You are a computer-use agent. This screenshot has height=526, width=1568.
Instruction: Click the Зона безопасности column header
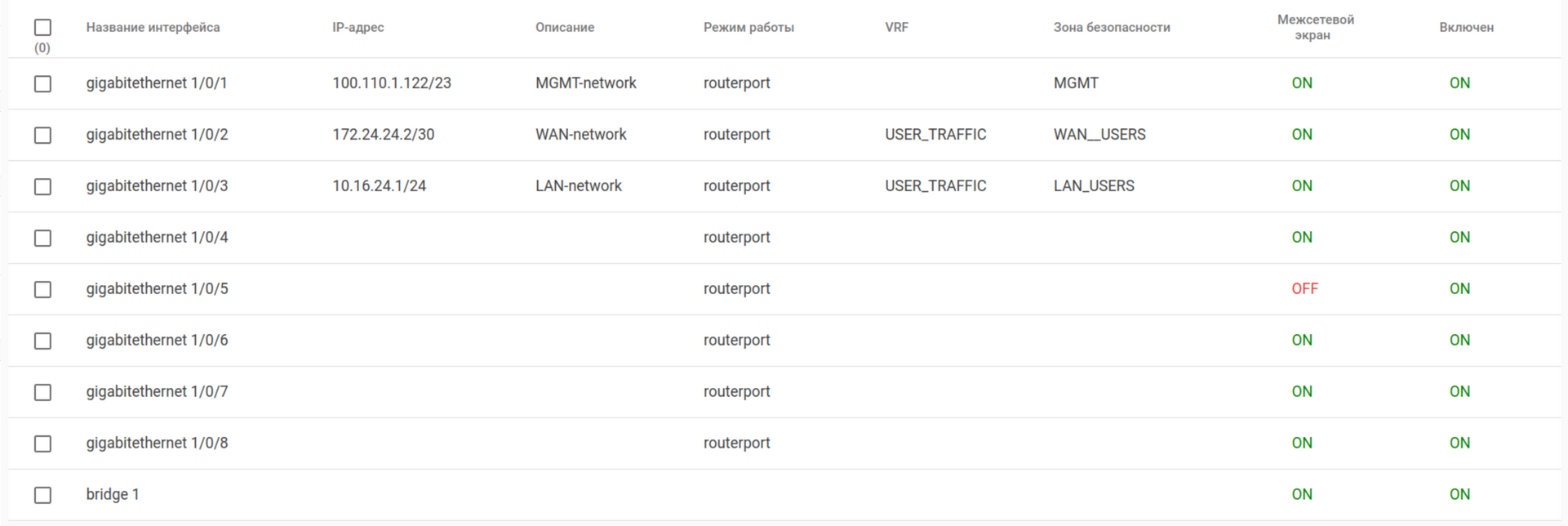1111,28
